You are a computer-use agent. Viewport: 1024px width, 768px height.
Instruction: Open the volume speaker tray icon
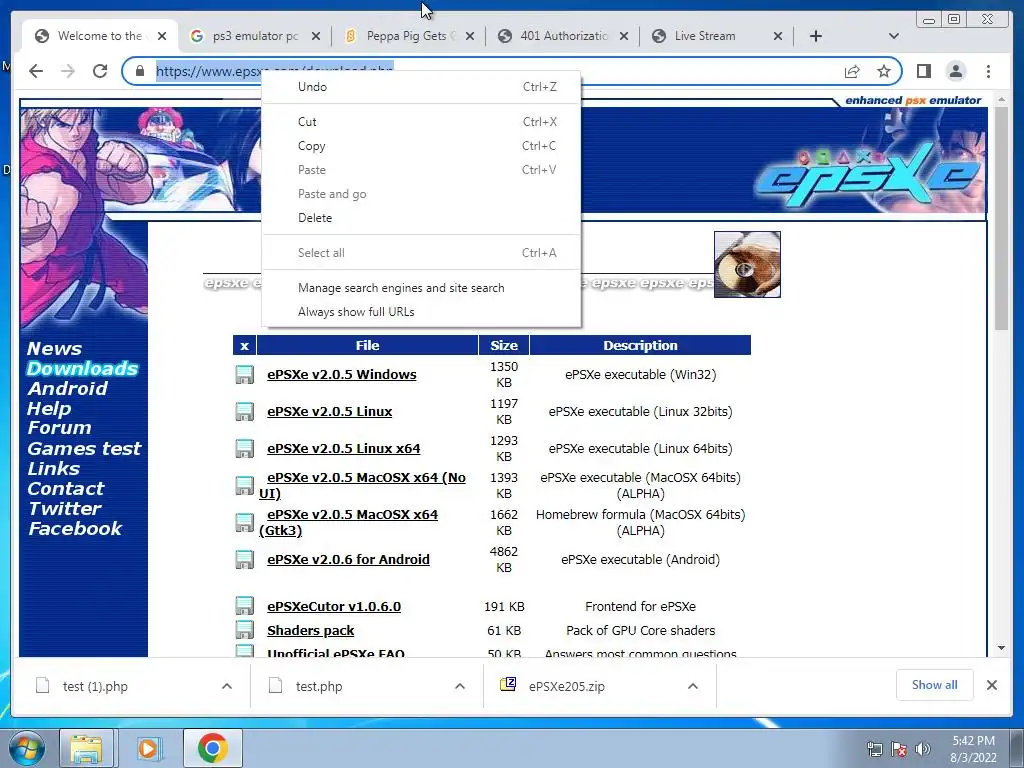(x=923, y=749)
